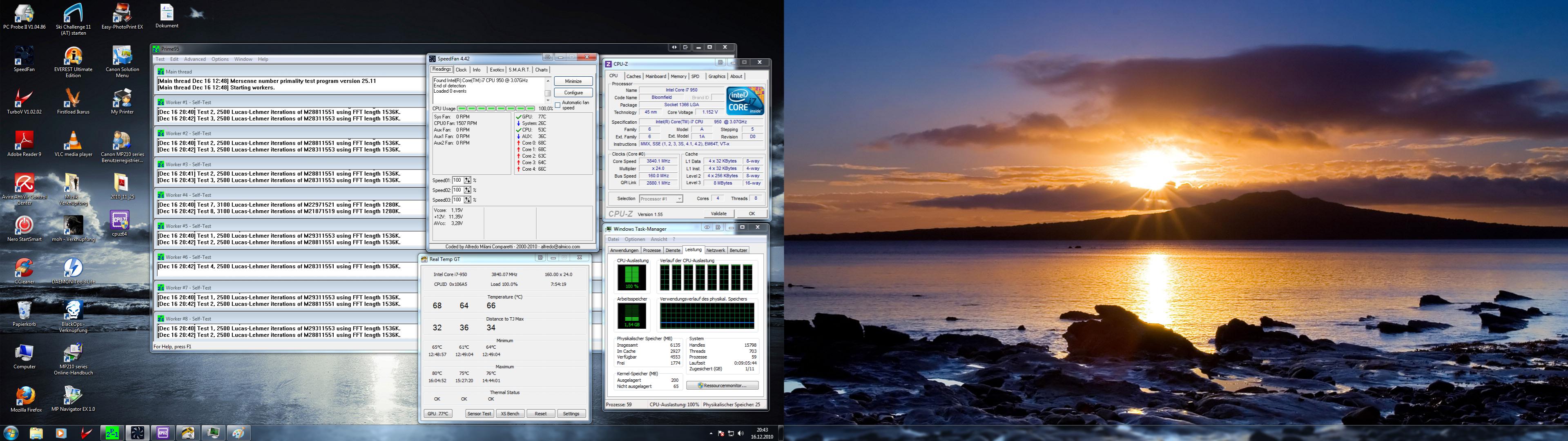Switch to the Charts tab in SpeedFan
This screenshot has width=1568, height=441.
pos(541,70)
